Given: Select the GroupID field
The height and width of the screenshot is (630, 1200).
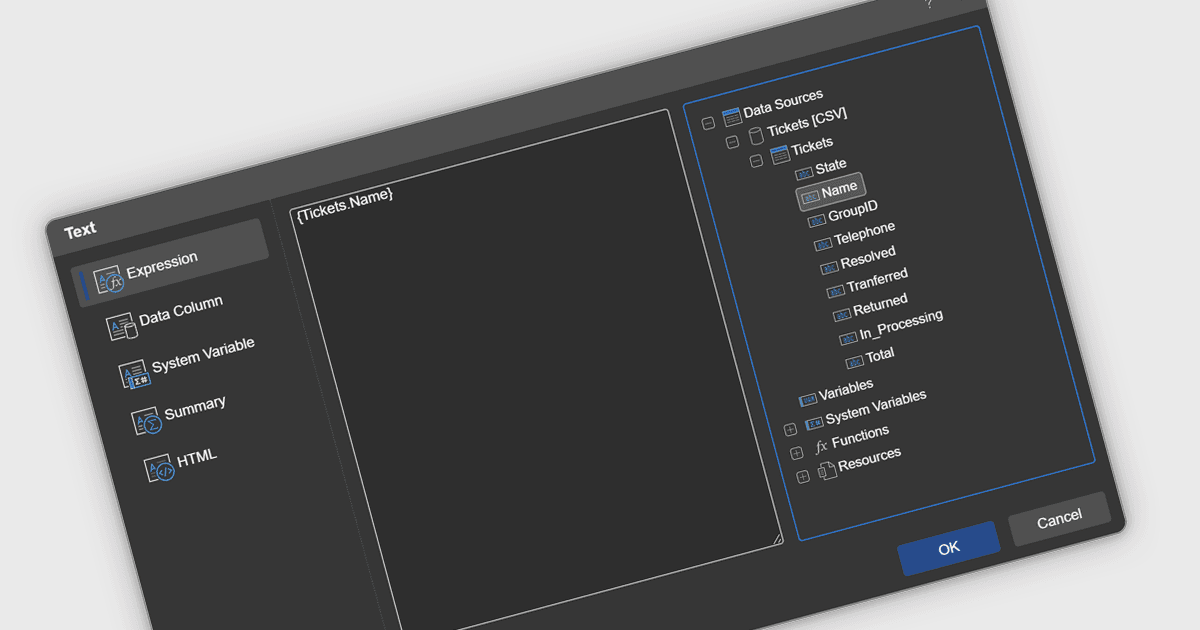Looking at the screenshot, I should click(x=853, y=210).
